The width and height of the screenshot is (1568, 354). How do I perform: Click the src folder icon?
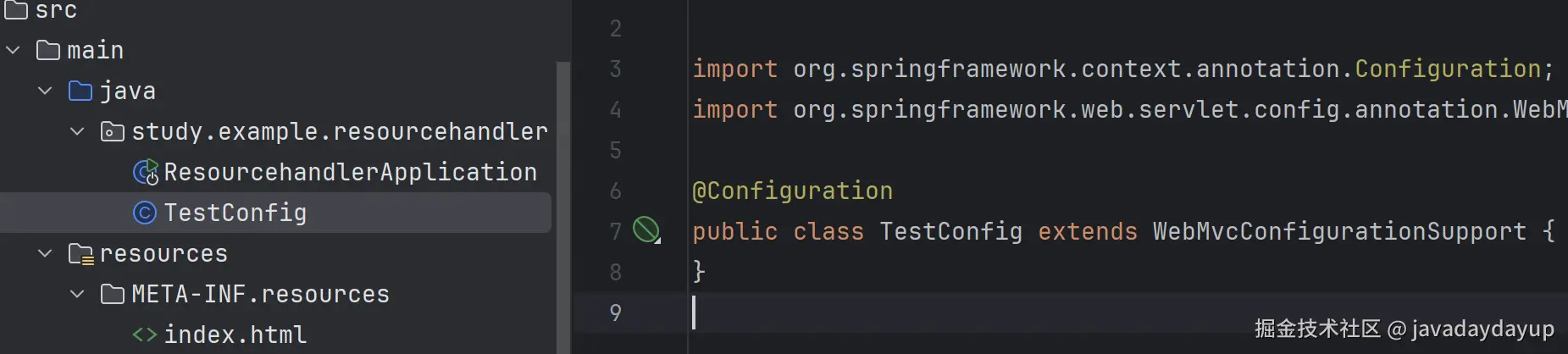[16, 9]
